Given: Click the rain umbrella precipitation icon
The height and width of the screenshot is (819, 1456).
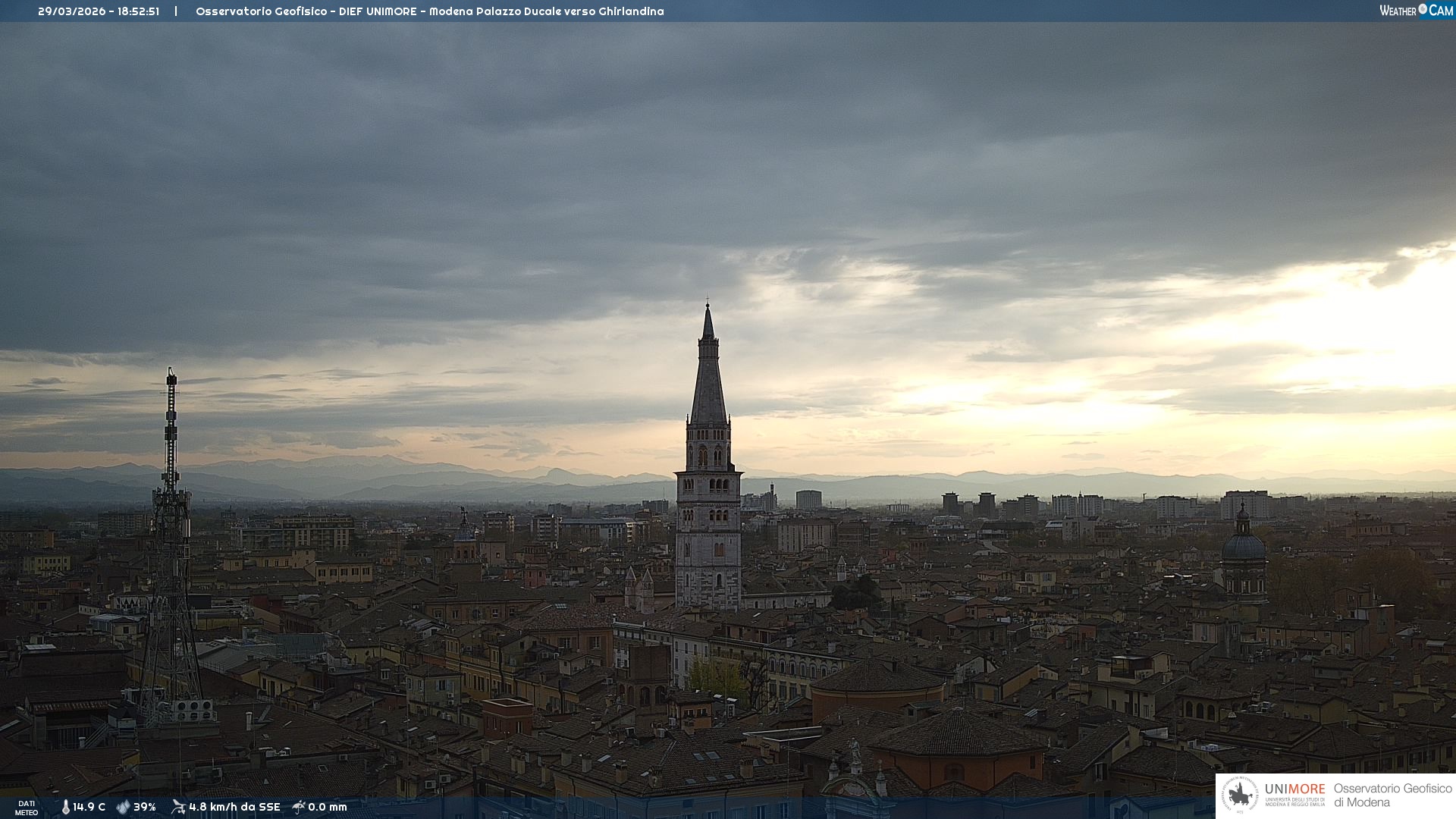Looking at the screenshot, I should pyautogui.click(x=299, y=807).
